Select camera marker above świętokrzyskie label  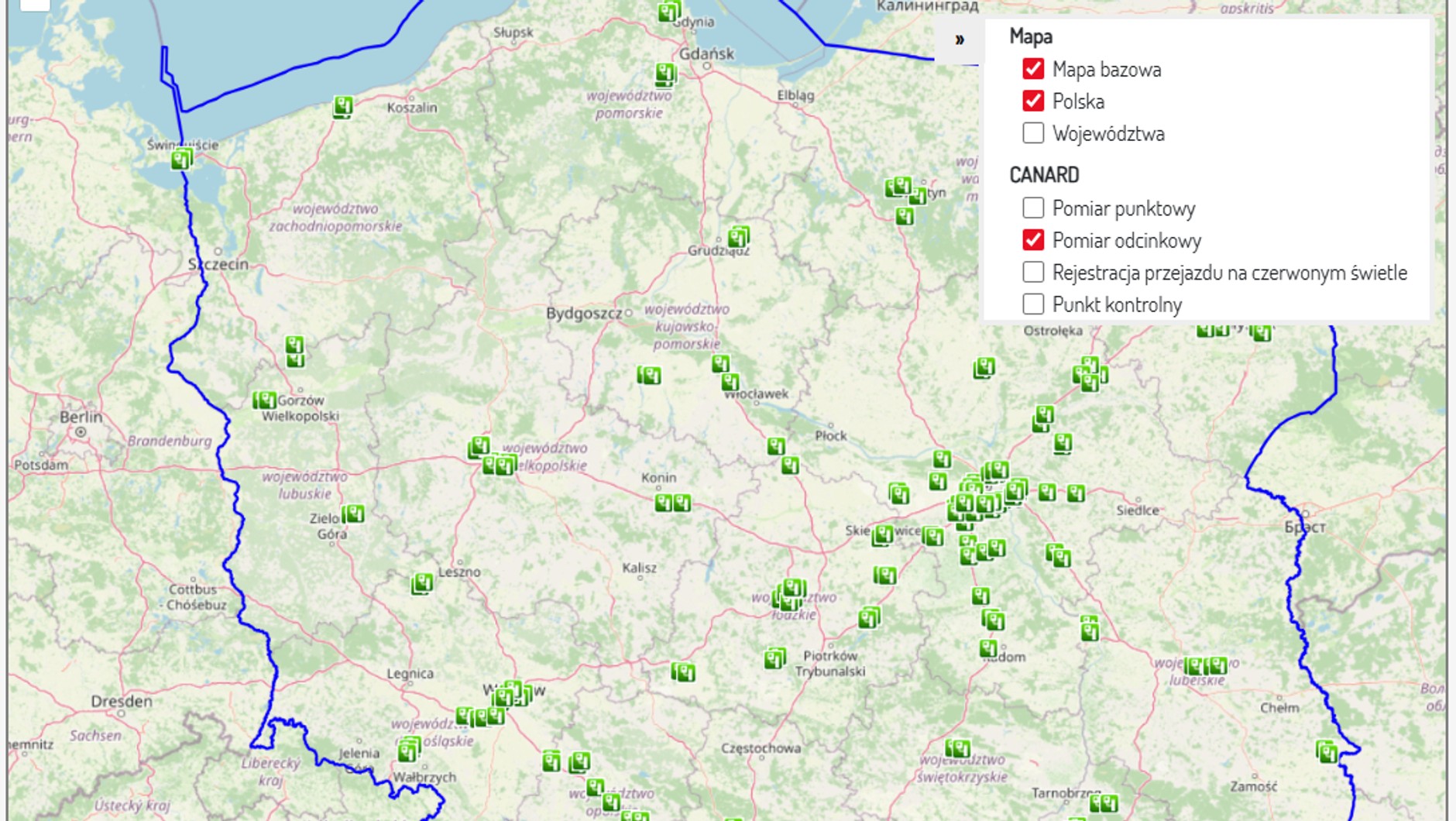(x=958, y=748)
